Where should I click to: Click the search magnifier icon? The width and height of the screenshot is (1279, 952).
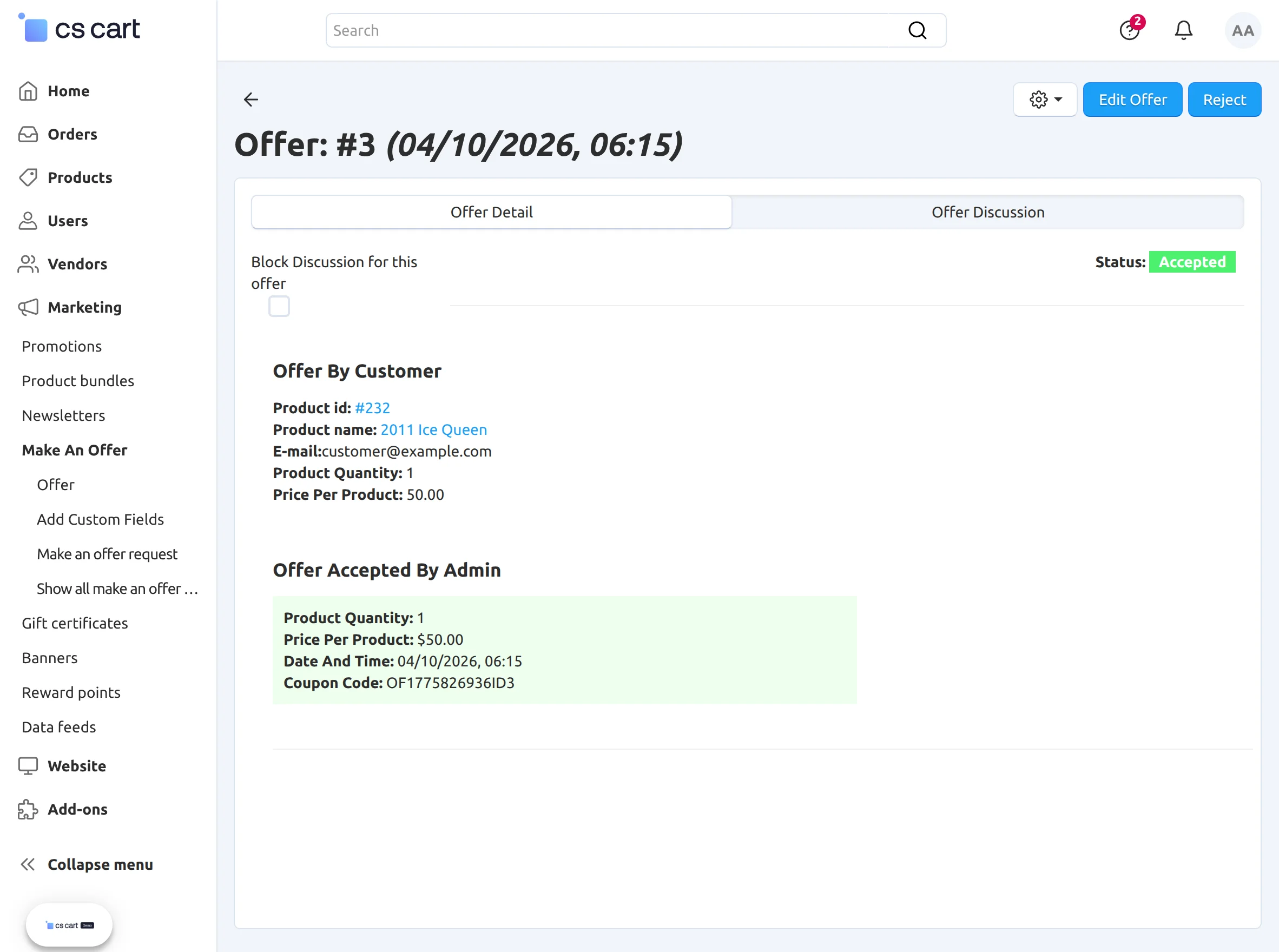point(917,30)
